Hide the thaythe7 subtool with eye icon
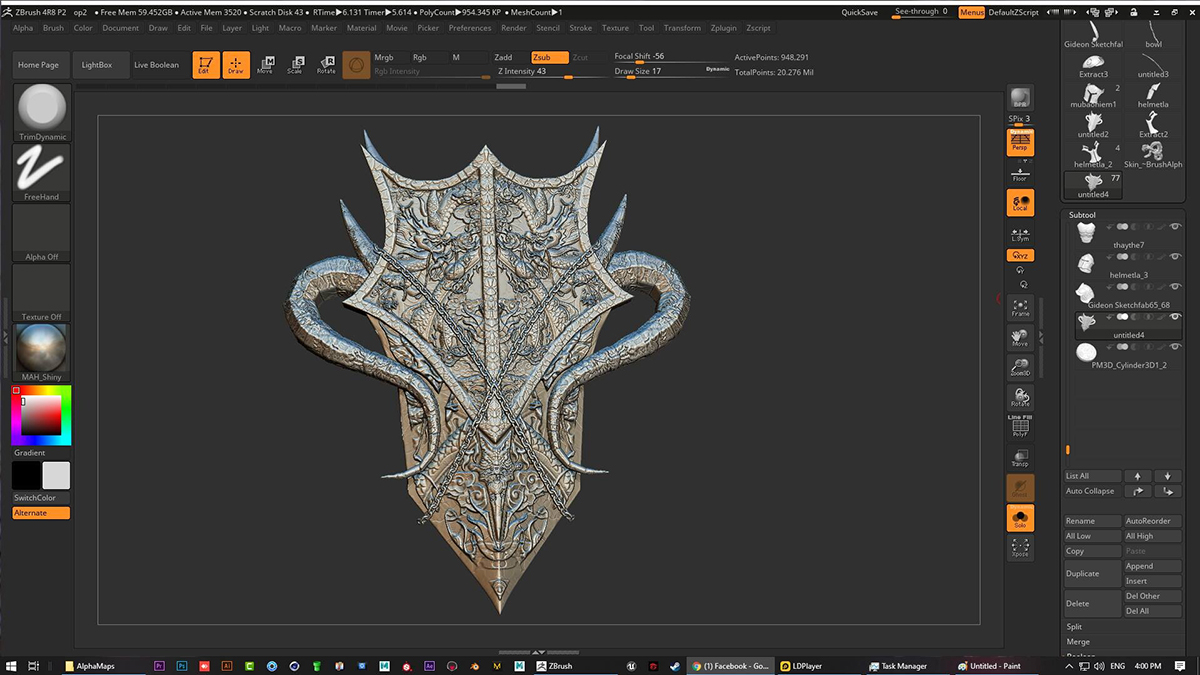 [x=1173, y=227]
